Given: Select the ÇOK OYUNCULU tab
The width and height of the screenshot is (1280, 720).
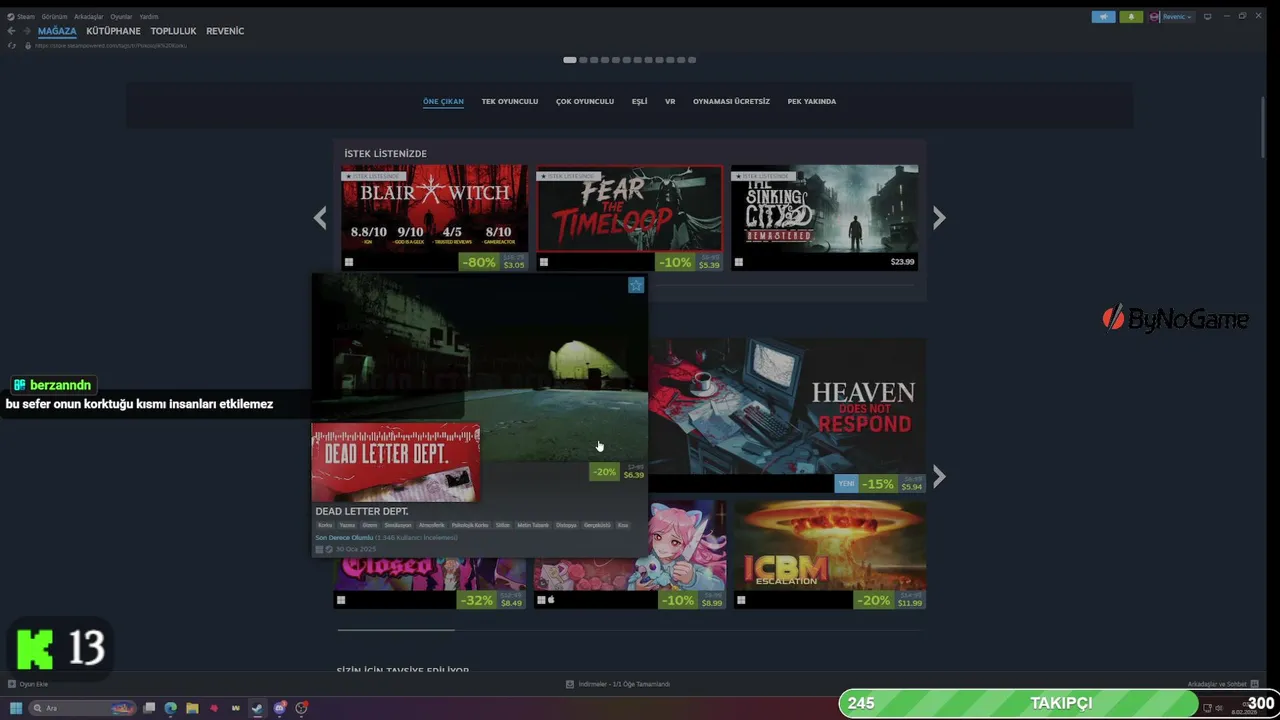Looking at the screenshot, I should click(585, 101).
